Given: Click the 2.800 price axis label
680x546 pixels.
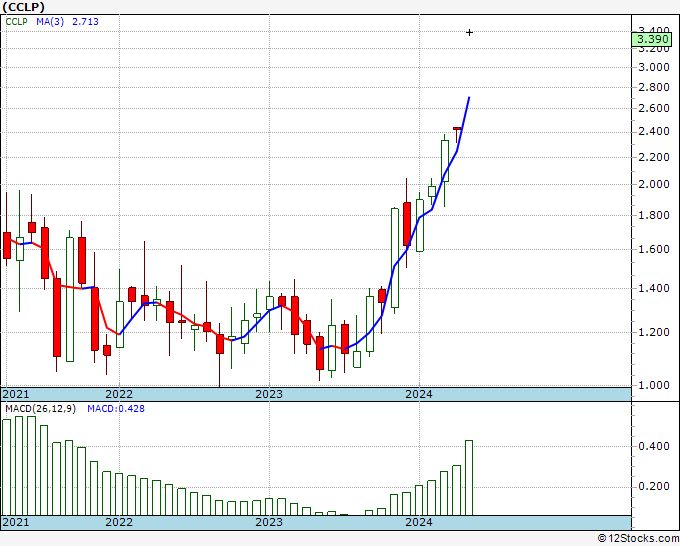Looking at the screenshot, I should tap(654, 87).
